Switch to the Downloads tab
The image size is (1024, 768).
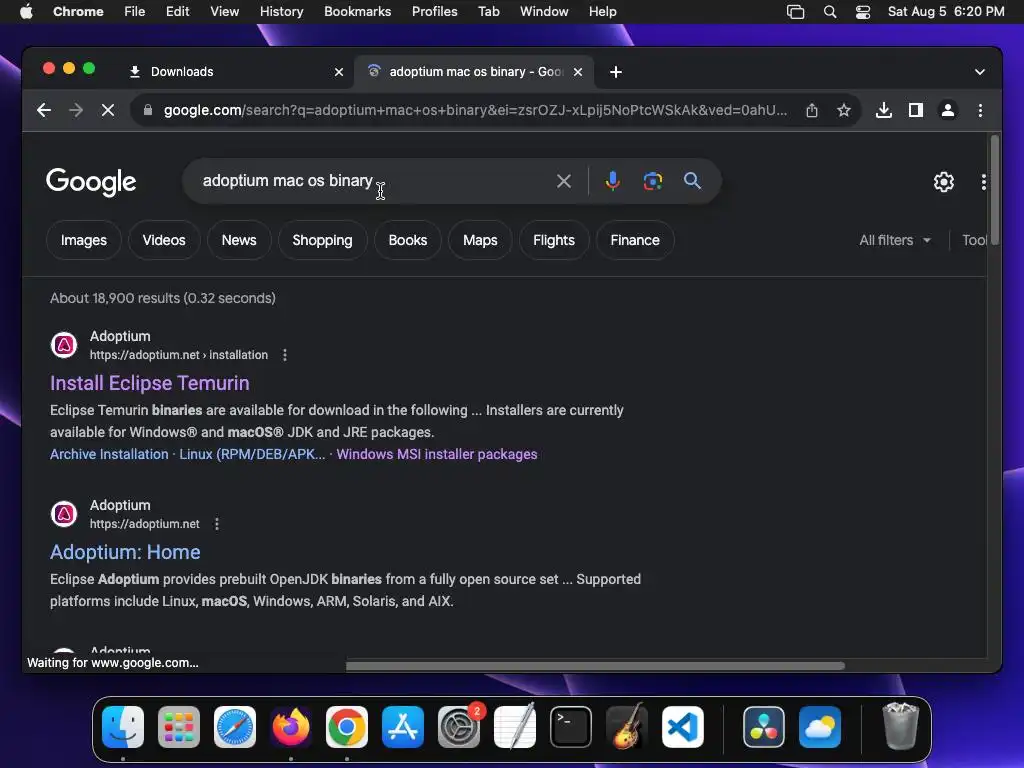pos(235,72)
